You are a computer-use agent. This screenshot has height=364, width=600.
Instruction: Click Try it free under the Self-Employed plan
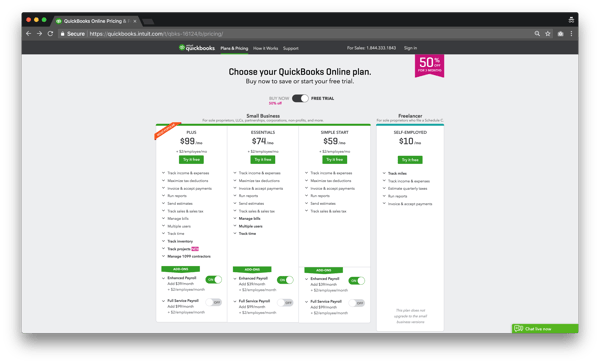pos(410,160)
